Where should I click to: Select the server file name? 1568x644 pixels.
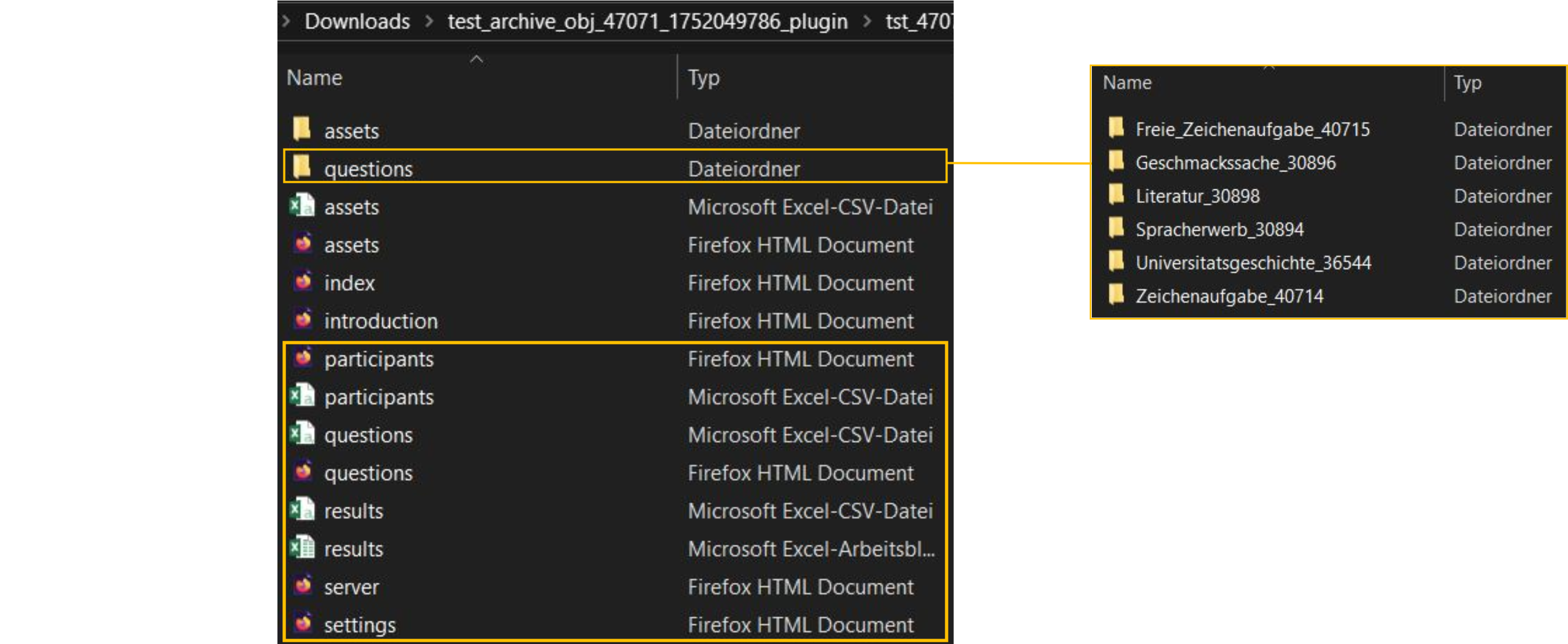(x=351, y=587)
